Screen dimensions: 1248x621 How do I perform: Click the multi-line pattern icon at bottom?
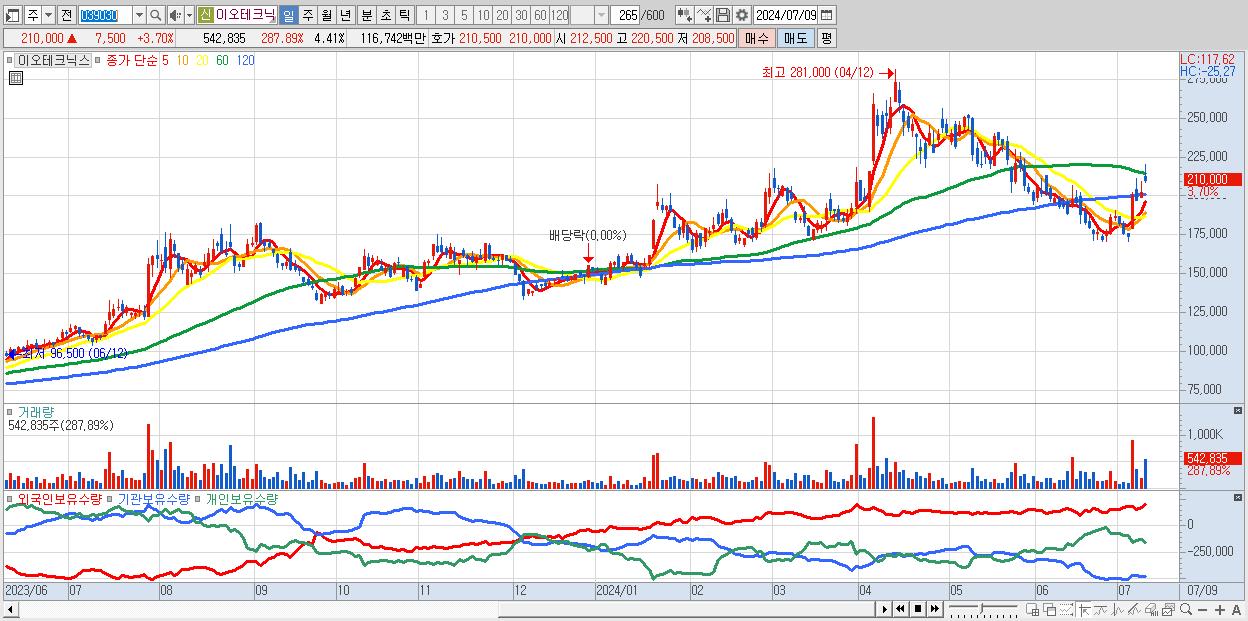(x=1135, y=610)
